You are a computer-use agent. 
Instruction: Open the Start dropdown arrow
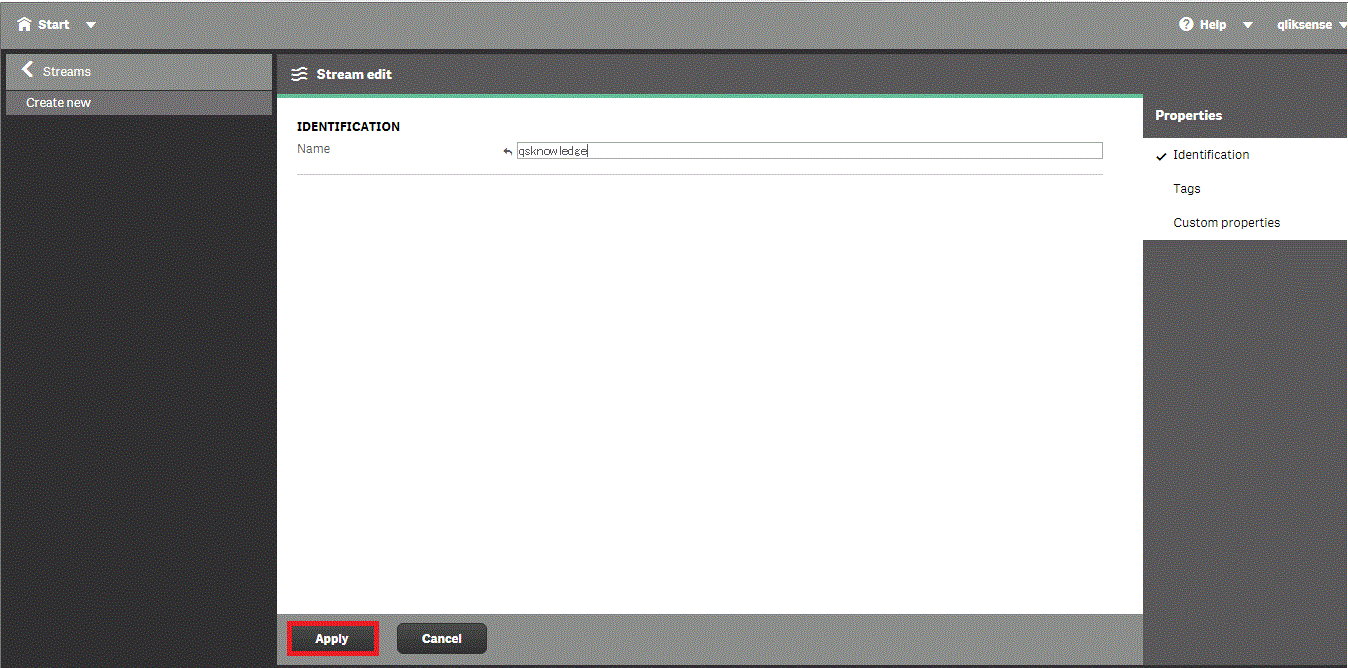[91, 25]
